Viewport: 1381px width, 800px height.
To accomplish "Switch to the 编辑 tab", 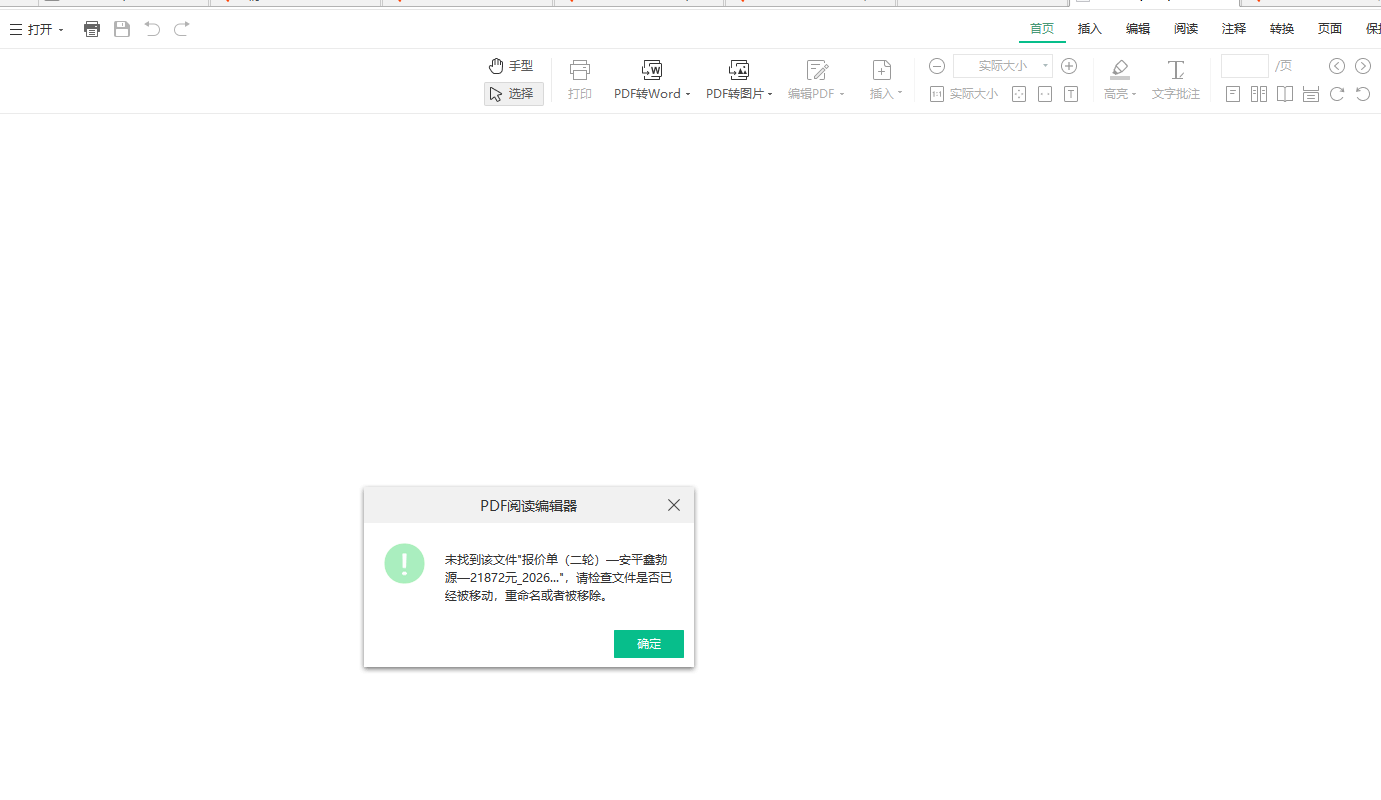I will click(1138, 29).
